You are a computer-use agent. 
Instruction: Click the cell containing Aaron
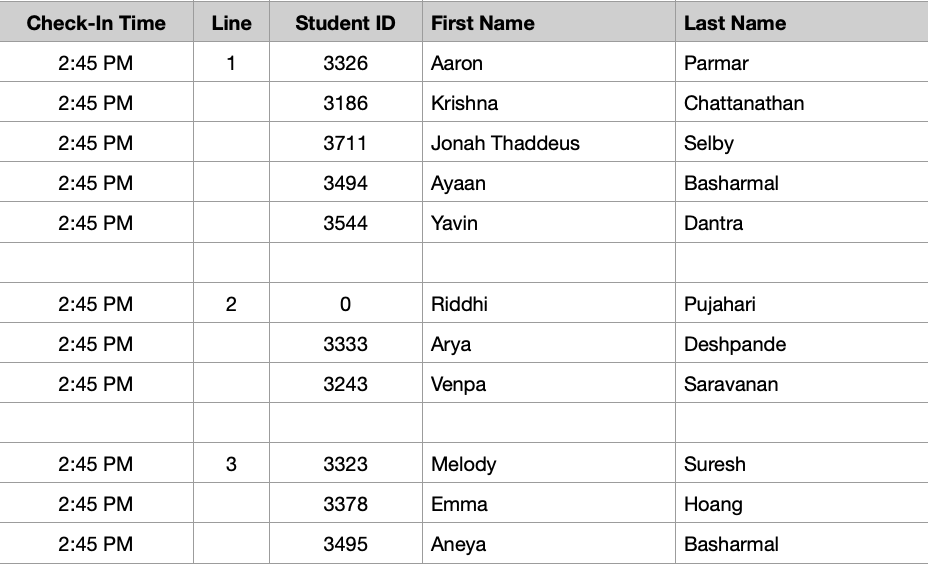coord(549,62)
